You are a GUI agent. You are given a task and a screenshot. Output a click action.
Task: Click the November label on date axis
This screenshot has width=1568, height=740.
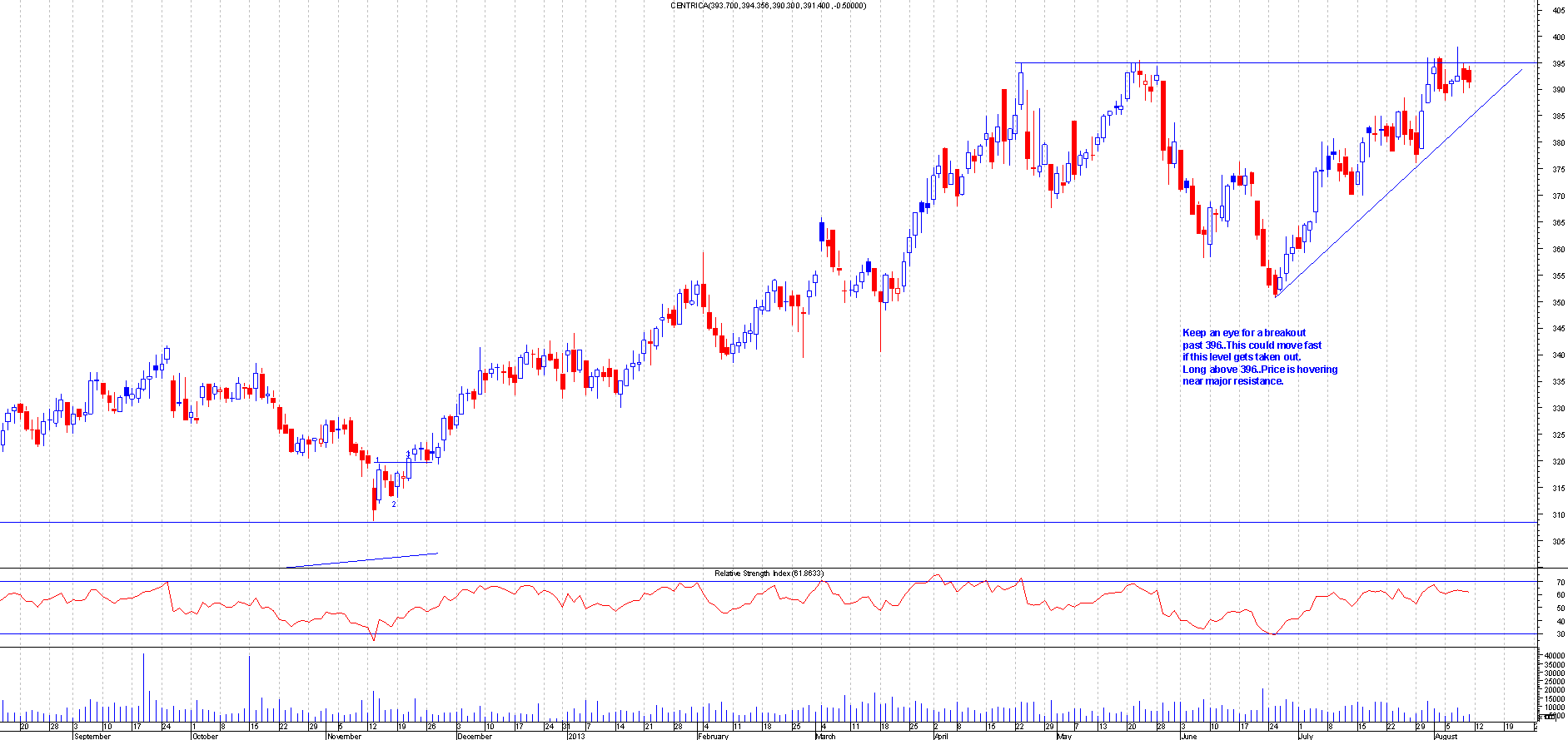344,736
